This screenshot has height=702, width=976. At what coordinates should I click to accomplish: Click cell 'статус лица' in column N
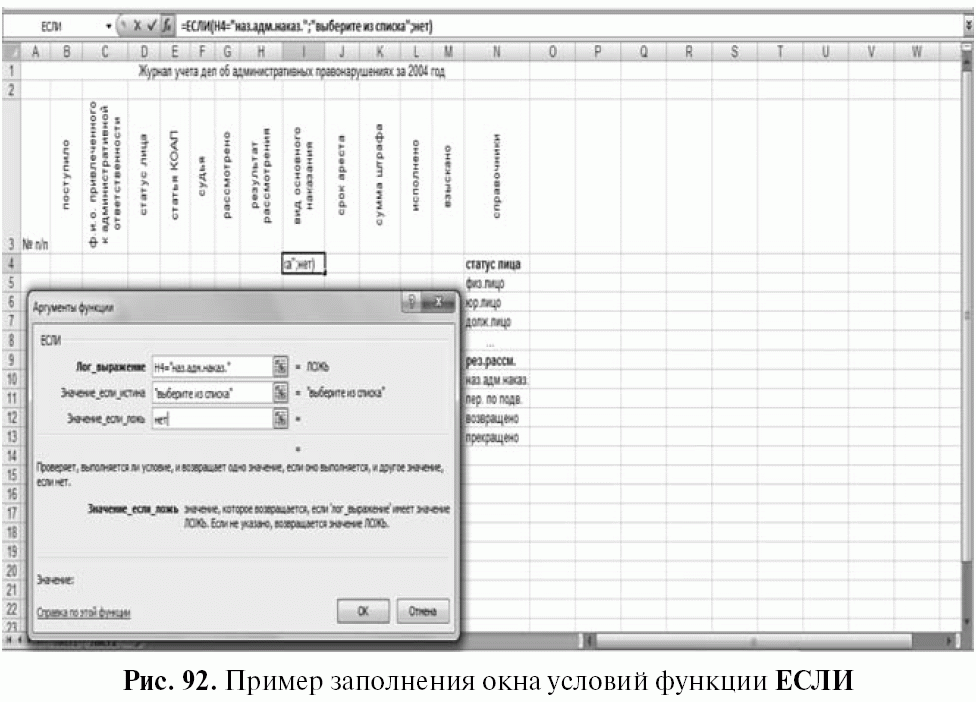(x=496, y=264)
